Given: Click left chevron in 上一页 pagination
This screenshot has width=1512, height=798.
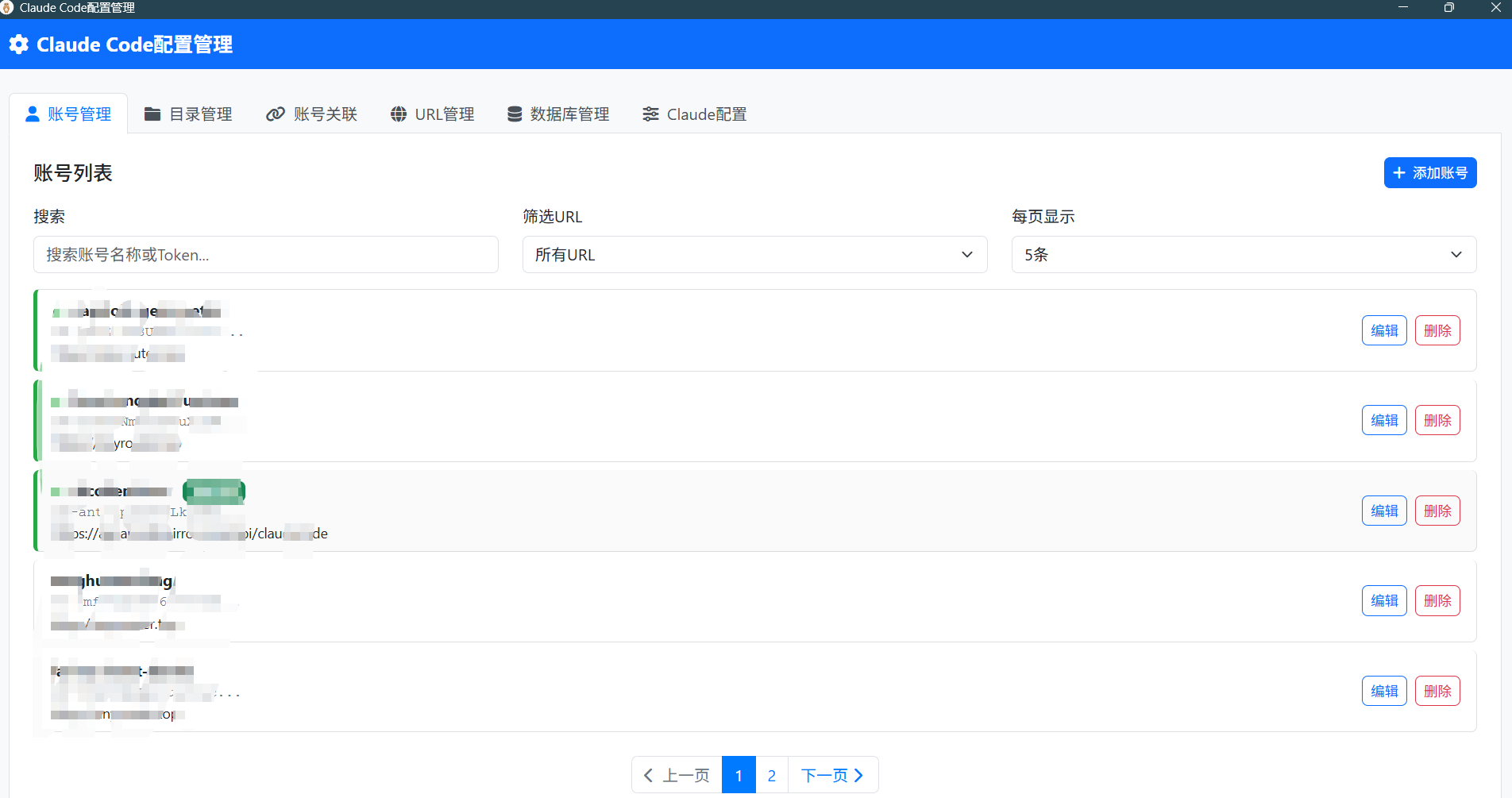Looking at the screenshot, I should click(648, 775).
